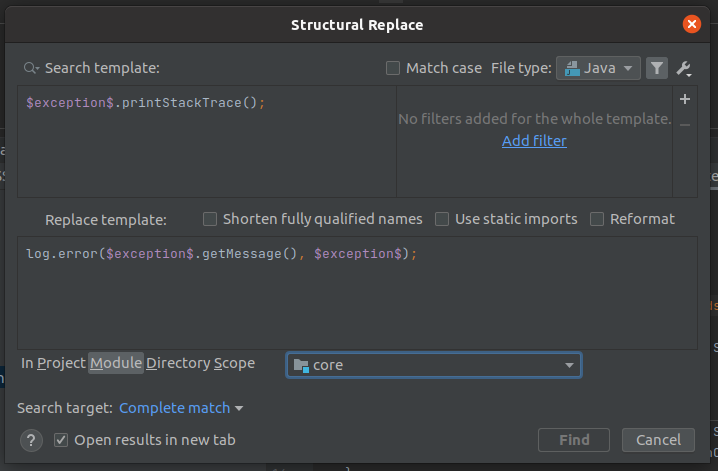Tick the Reformat checkbox
Screen dimensions: 718x471
(597, 219)
